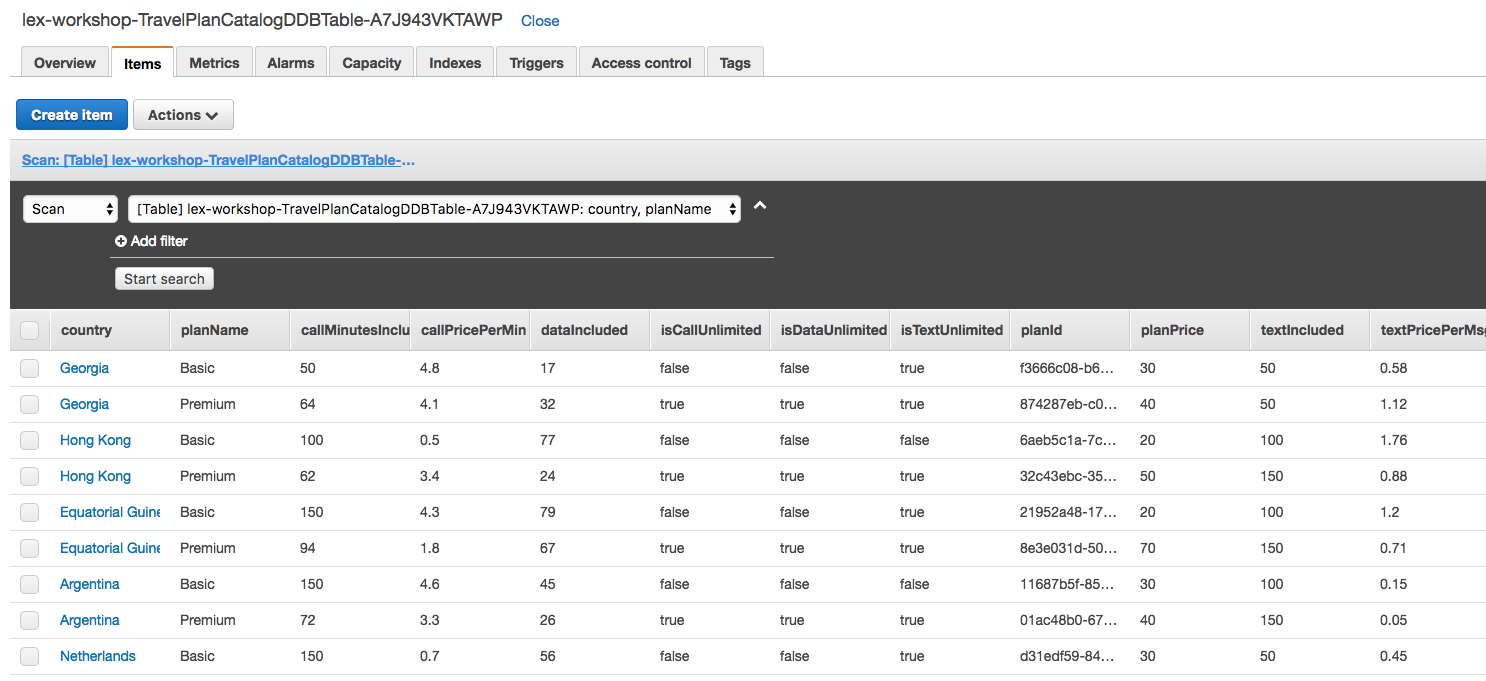The height and width of the screenshot is (681, 1486).
Task: Click planId cell d31edf59-84…
Action: tap(1067, 656)
